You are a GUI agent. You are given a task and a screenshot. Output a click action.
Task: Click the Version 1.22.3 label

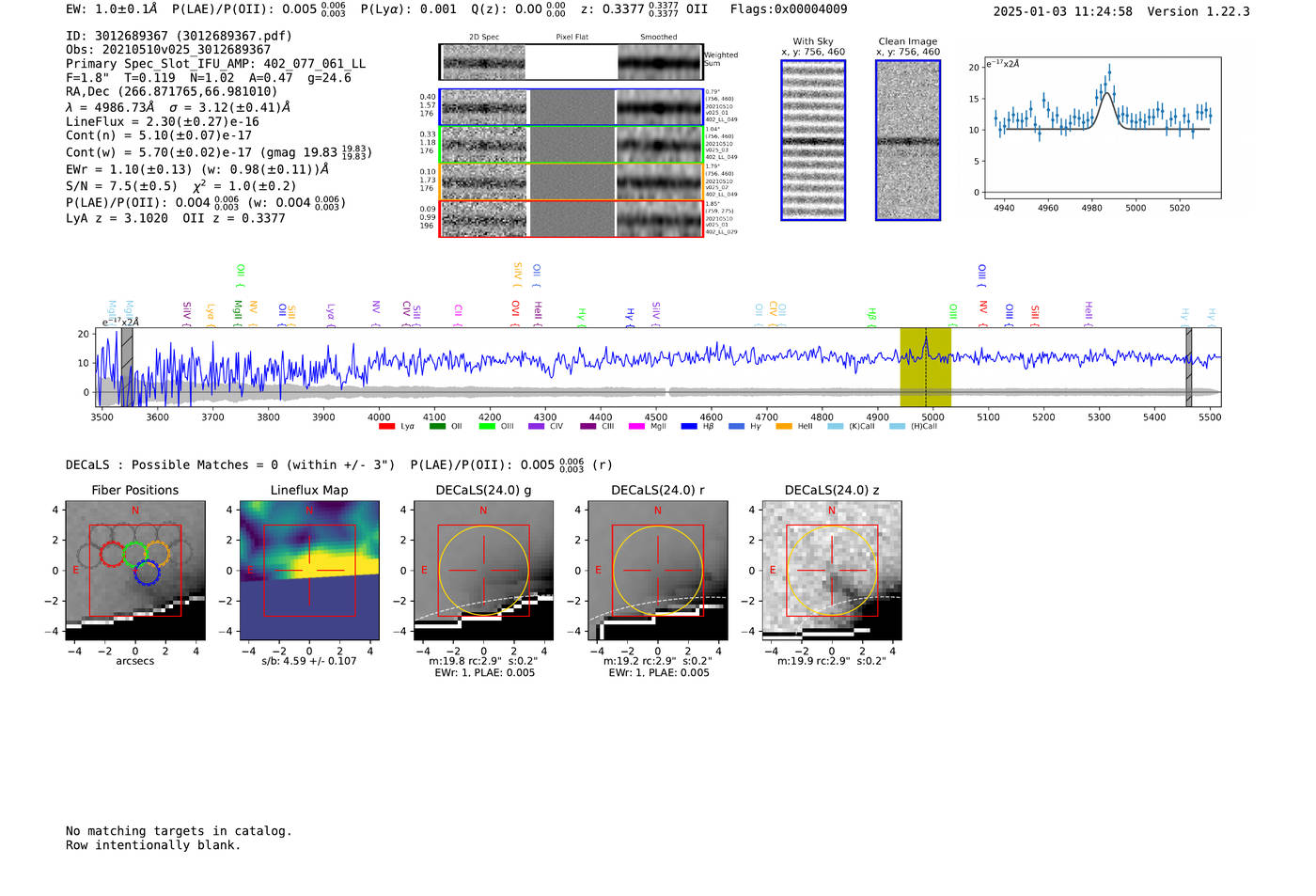click(x=1198, y=11)
